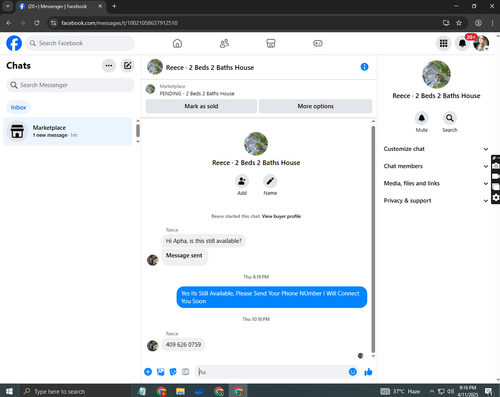Screen dimensions: 500x397
Task: Click the 'PENDING - 2 Beds 2 Baths House' text
Action: 197,94
